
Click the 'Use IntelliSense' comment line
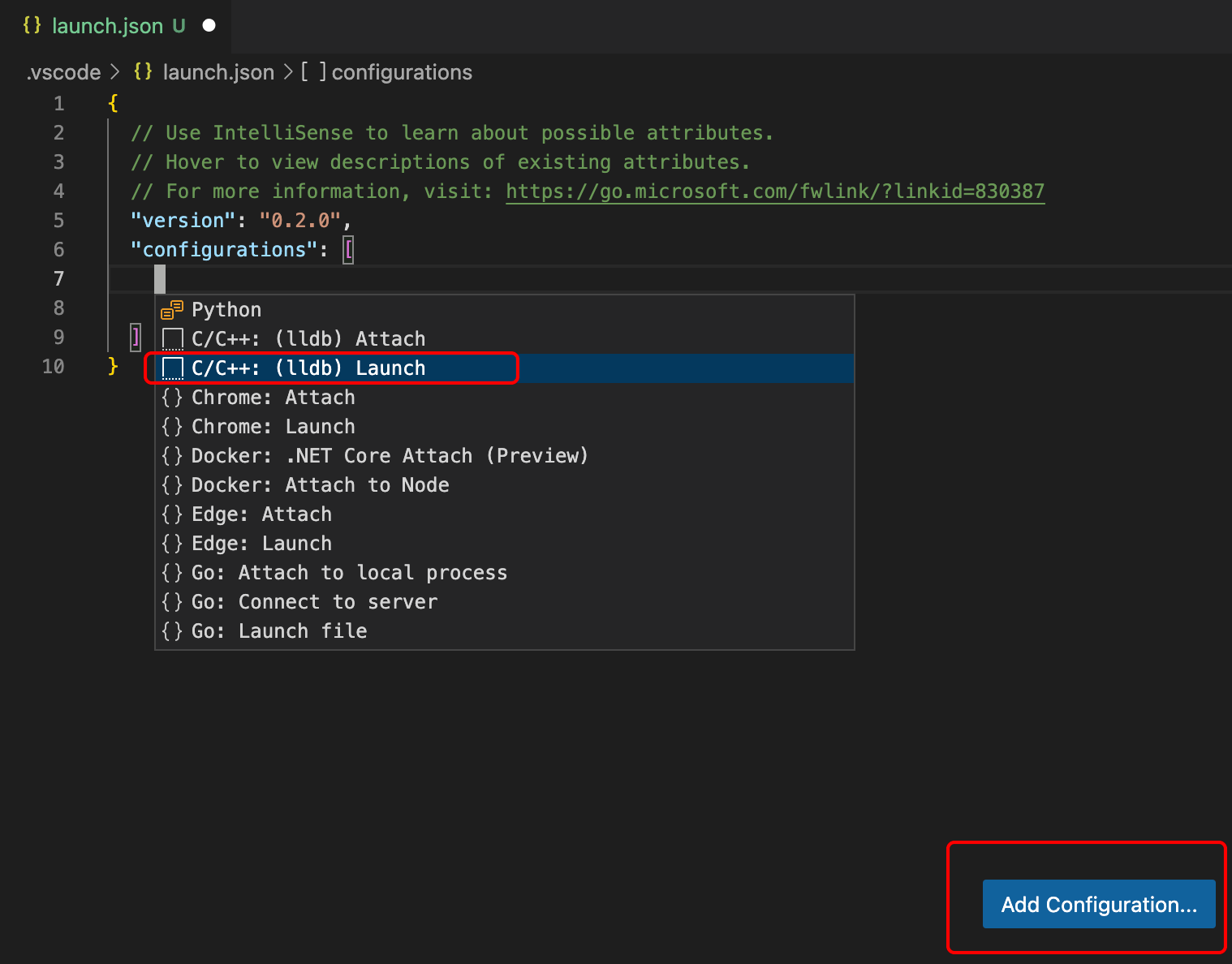[452, 133]
